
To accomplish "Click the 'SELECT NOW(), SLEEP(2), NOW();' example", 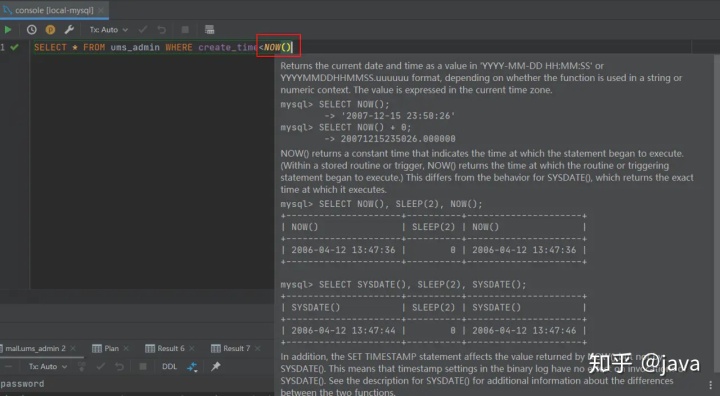I will pyautogui.click(x=400, y=204).
